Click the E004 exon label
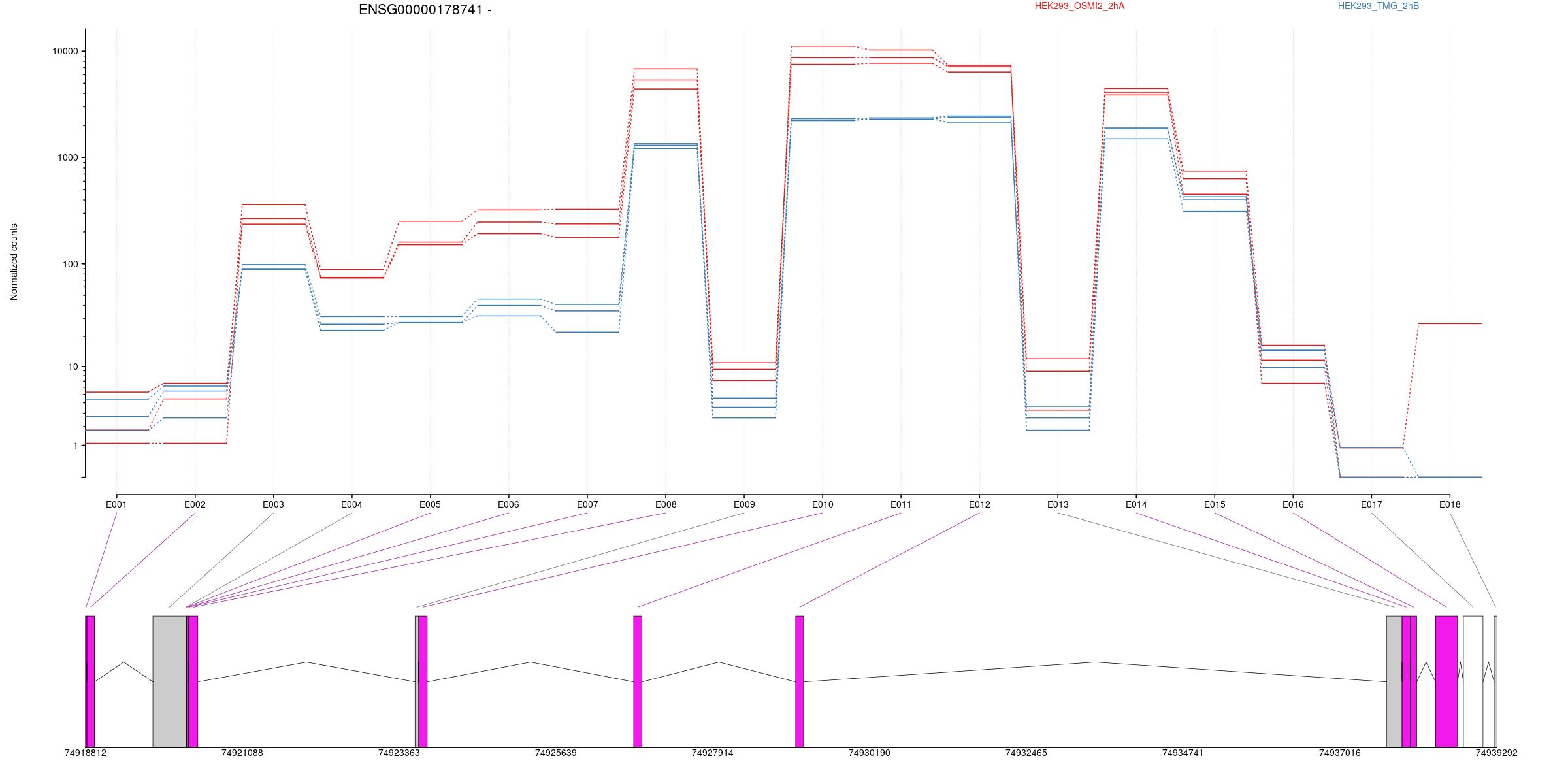1568x784 pixels. [351, 504]
